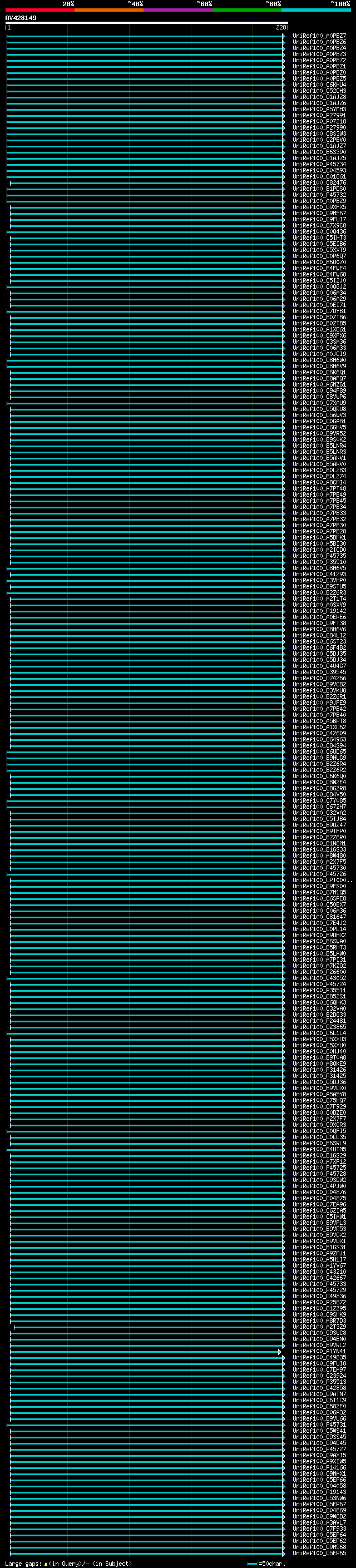Click the alignment bar for UniRef100_Q01861

coord(145,176)
